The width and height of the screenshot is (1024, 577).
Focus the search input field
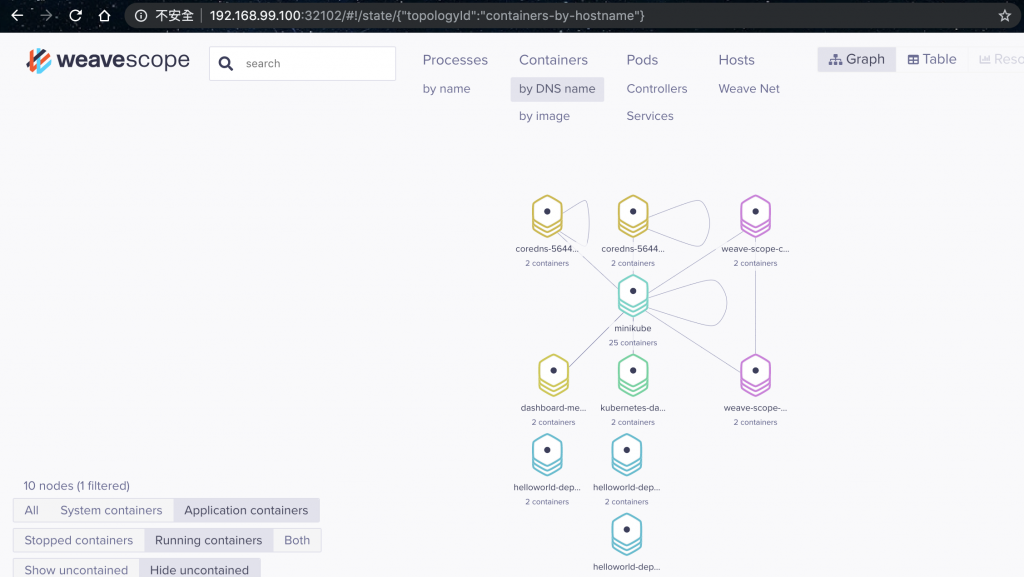pyautogui.click(x=302, y=63)
